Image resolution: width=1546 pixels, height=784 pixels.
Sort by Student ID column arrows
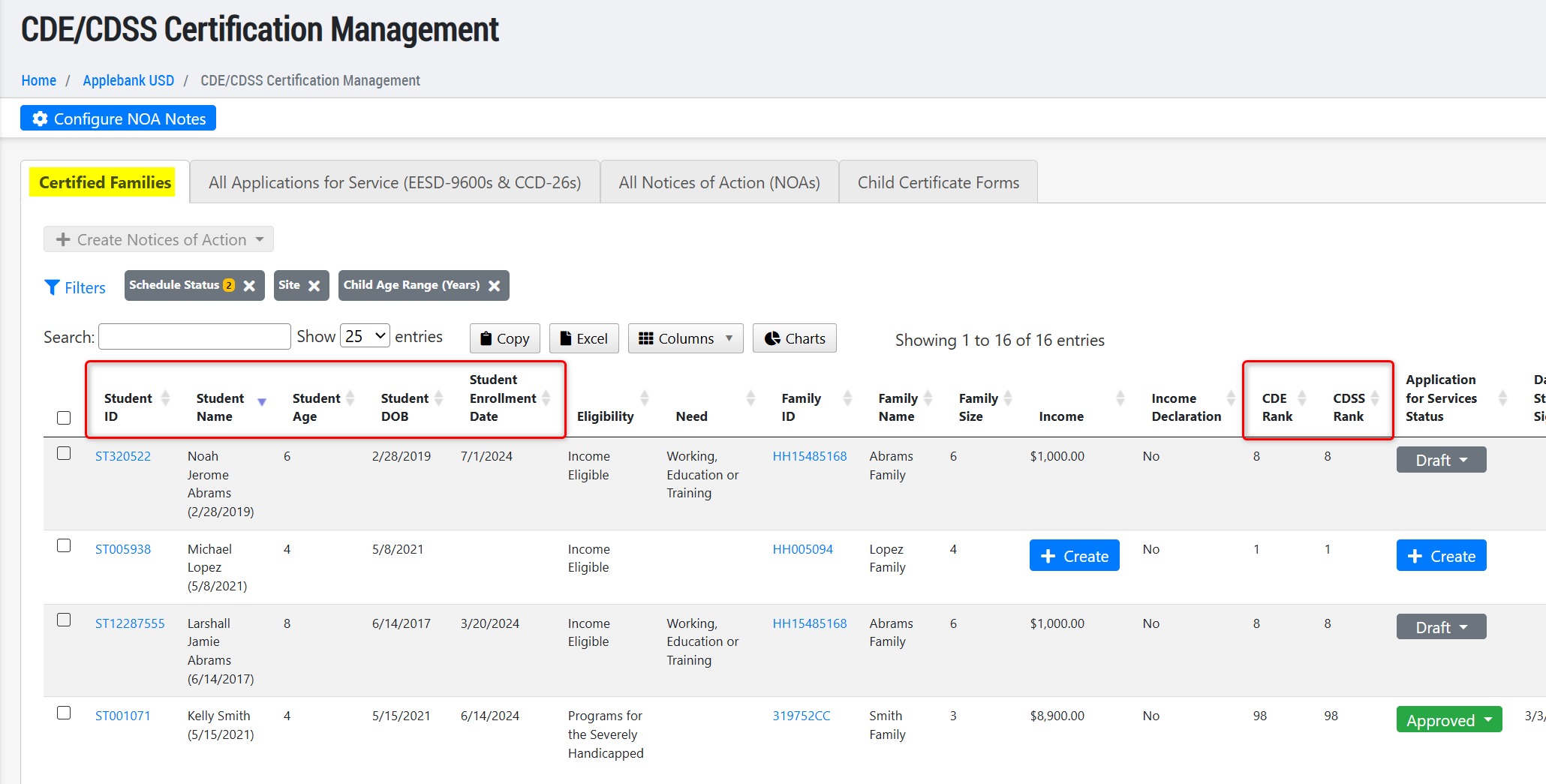coord(165,398)
